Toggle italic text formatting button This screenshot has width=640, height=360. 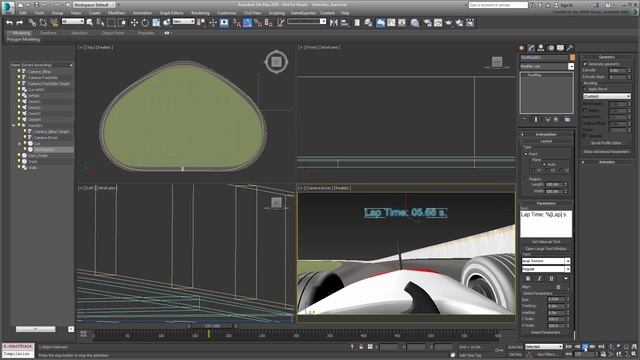click(x=539, y=278)
